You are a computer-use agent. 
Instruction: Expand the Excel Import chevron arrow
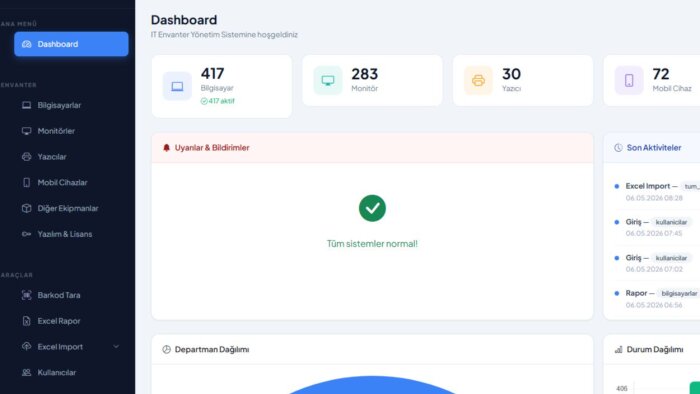tap(116, 347)
